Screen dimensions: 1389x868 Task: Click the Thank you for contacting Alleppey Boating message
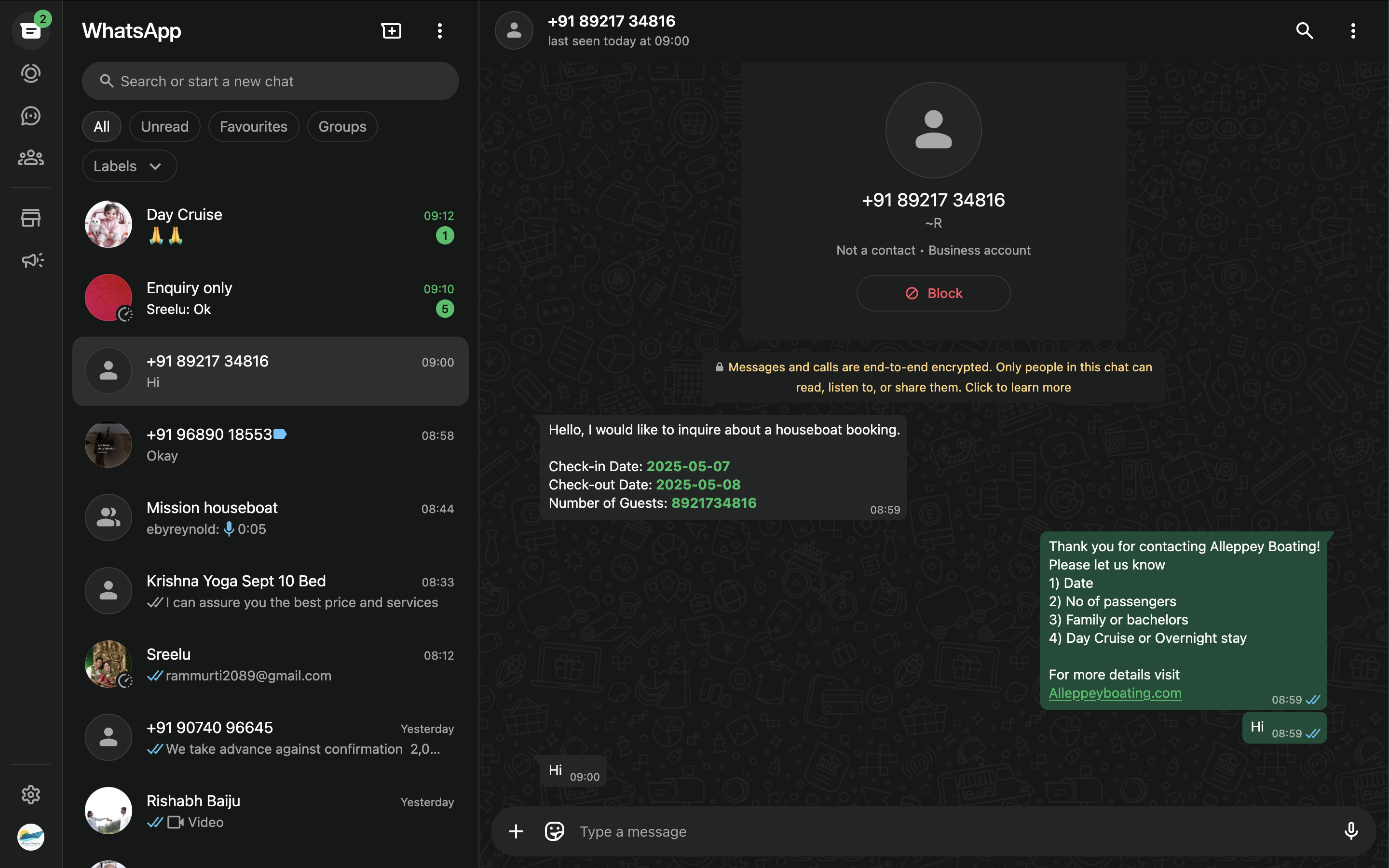[1184, 621]
